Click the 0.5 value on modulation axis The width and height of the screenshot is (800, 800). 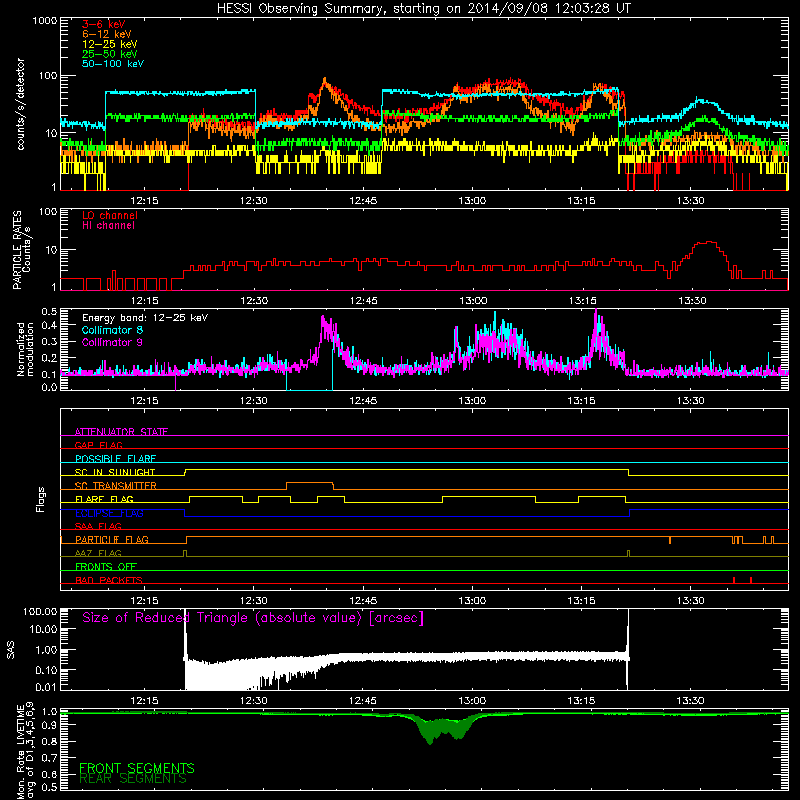click(49, 312)
